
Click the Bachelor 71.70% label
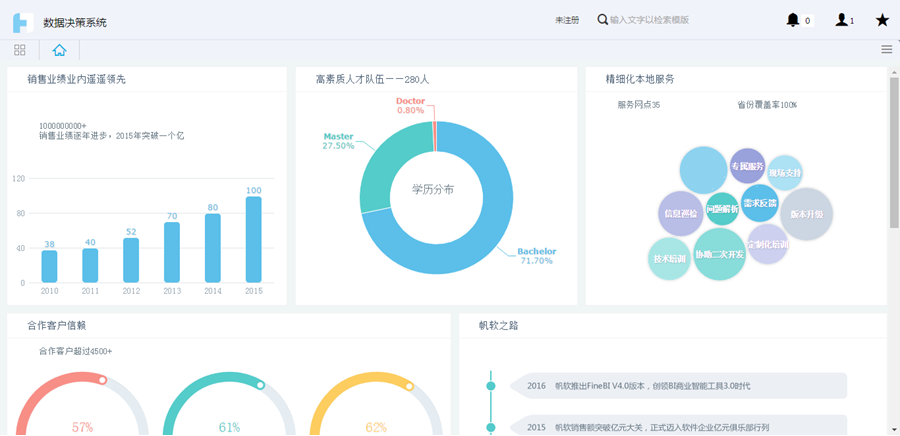pos(537,256)
